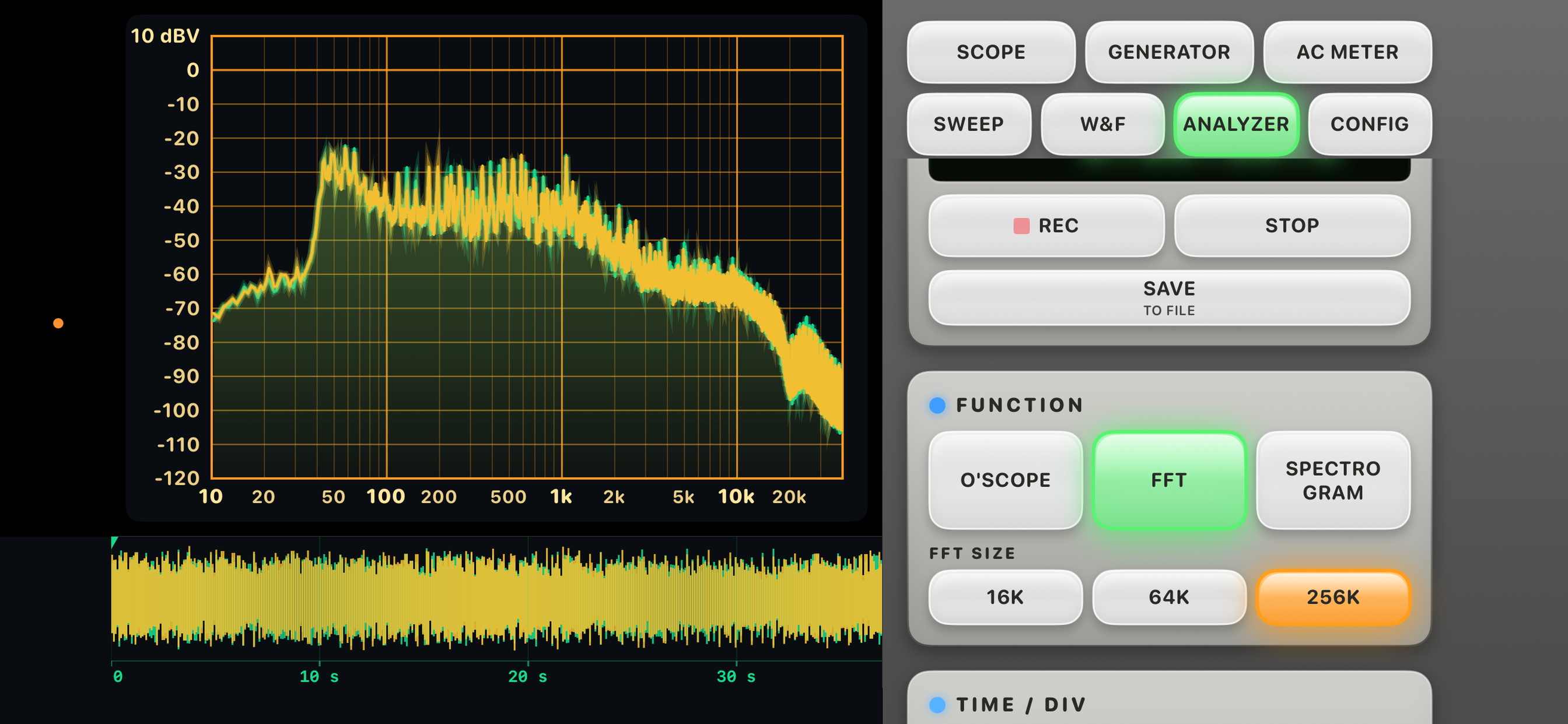
Task: Select SPECTRO GRAM function mode
Action: (x=1333, y=480)
